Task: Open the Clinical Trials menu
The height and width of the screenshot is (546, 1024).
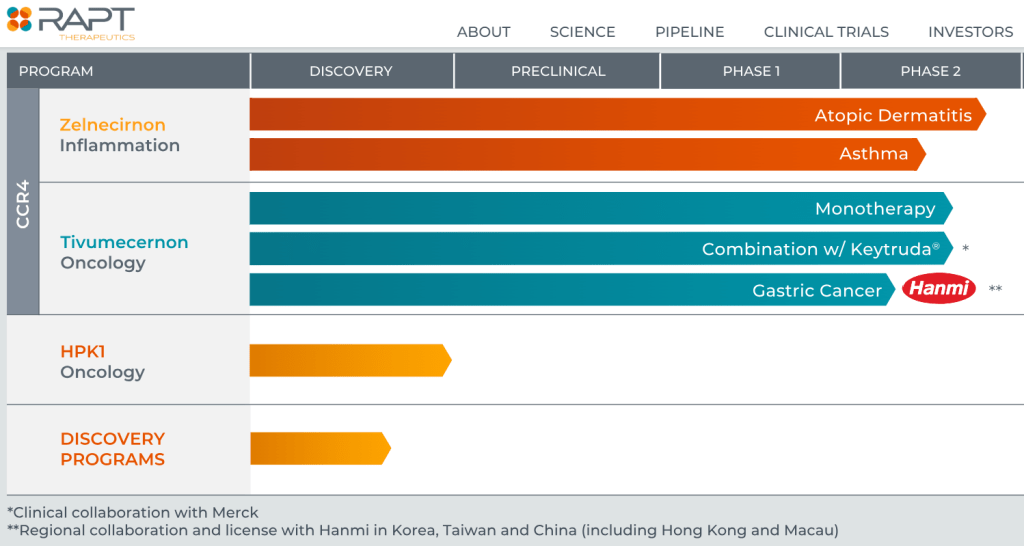Action: (826, 32)
